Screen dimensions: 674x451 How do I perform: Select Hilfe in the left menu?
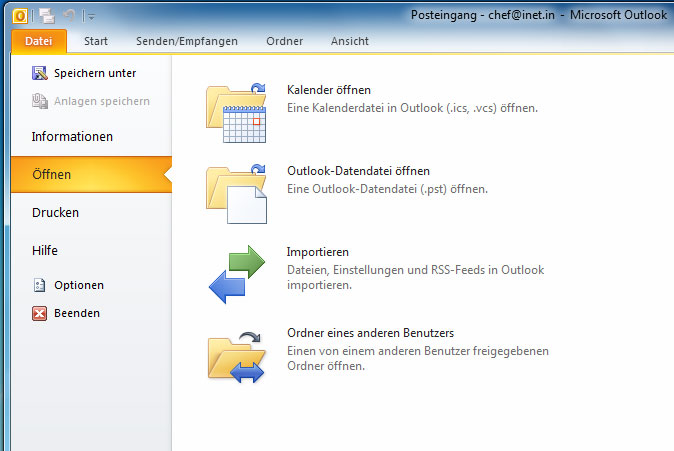click(x=45, y=250)
